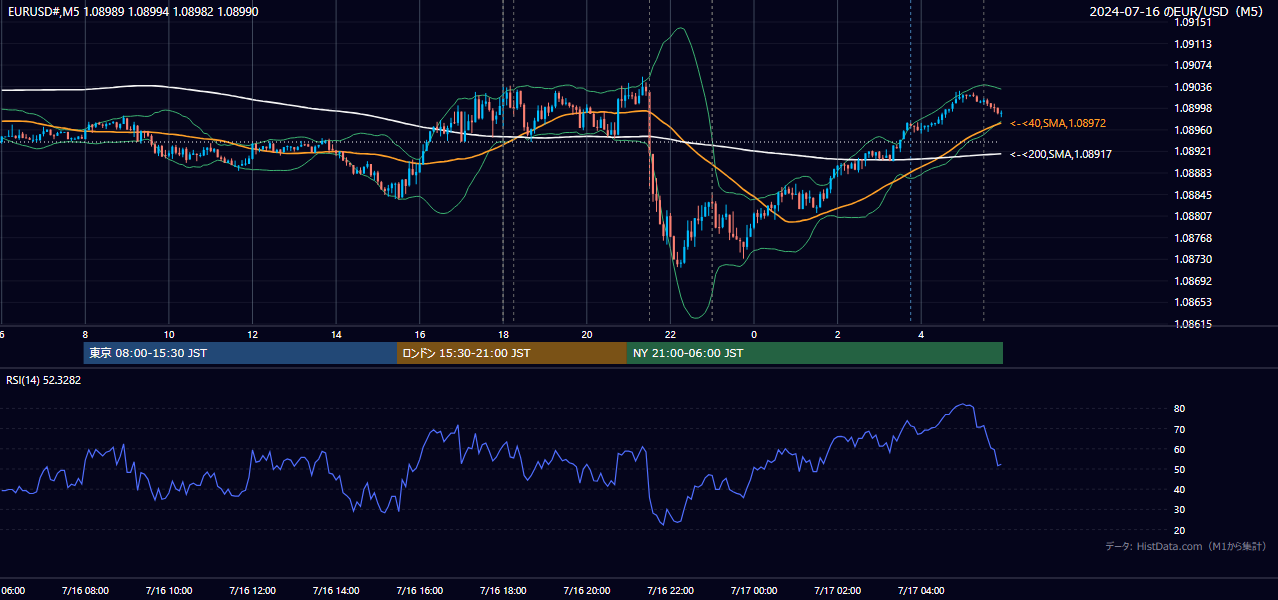Viewport: 1278px width, 600px height.
Task: Click hour 14 on the price chart time axis
Action: pyautogui.click(x=336, y=334)
